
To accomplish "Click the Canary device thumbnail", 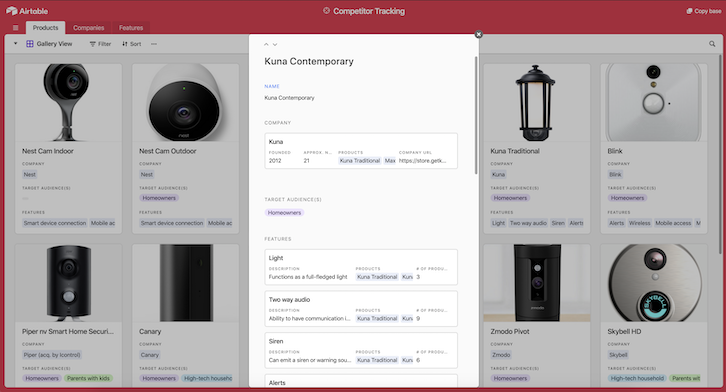I will pos(186,283).
